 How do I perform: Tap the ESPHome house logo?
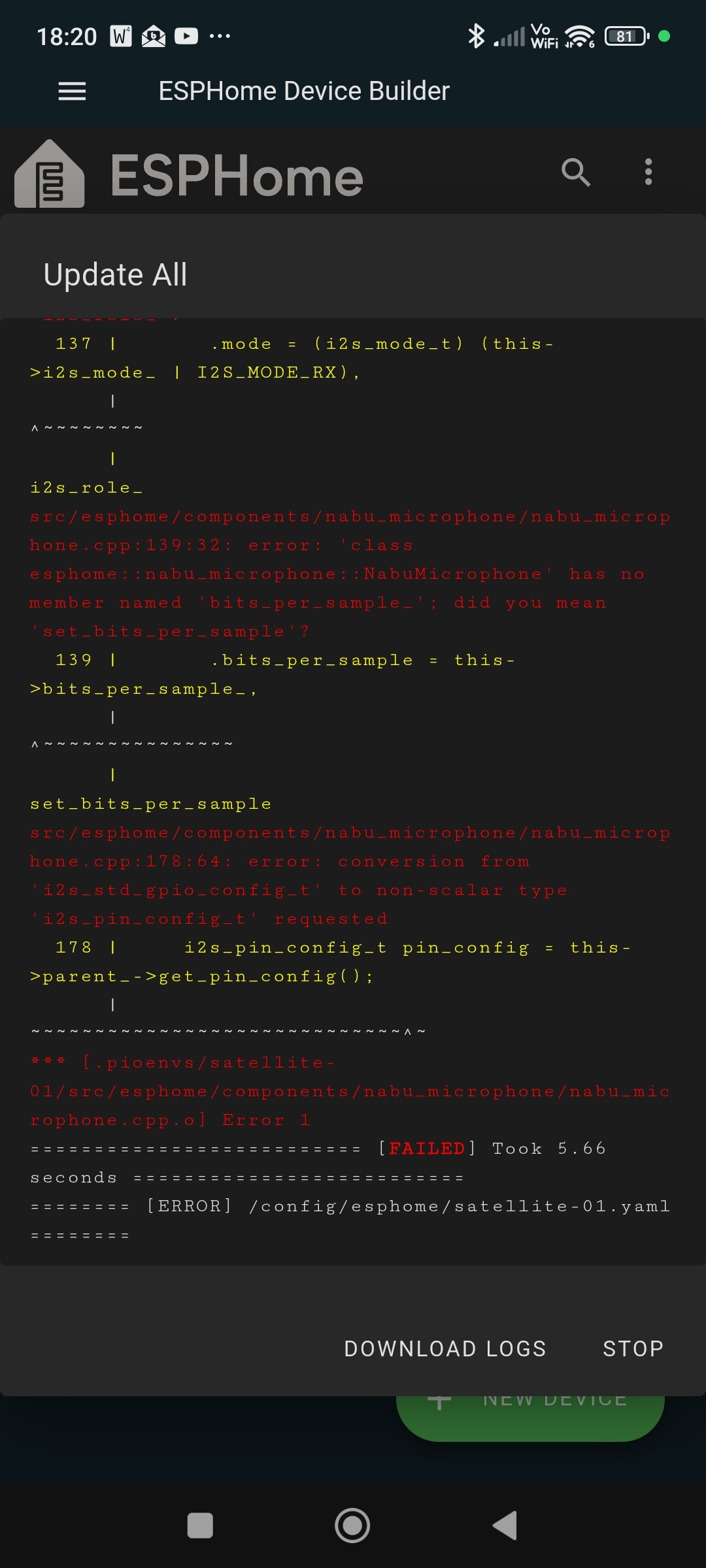(x=50, y=174)
